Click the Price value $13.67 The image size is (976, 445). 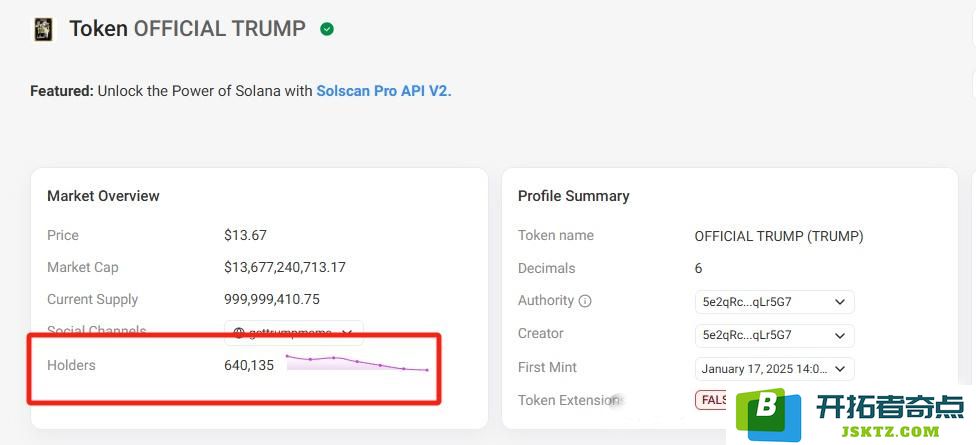click(245, 235)
